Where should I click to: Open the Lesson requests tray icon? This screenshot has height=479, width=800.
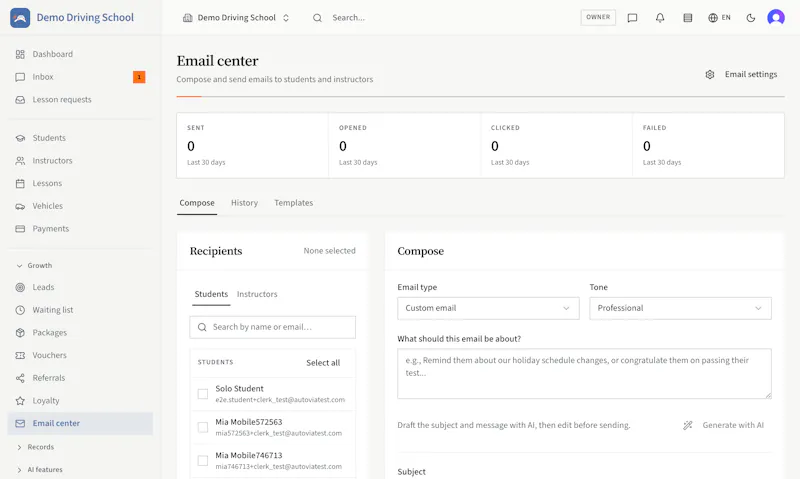click(x=20, y=99)
